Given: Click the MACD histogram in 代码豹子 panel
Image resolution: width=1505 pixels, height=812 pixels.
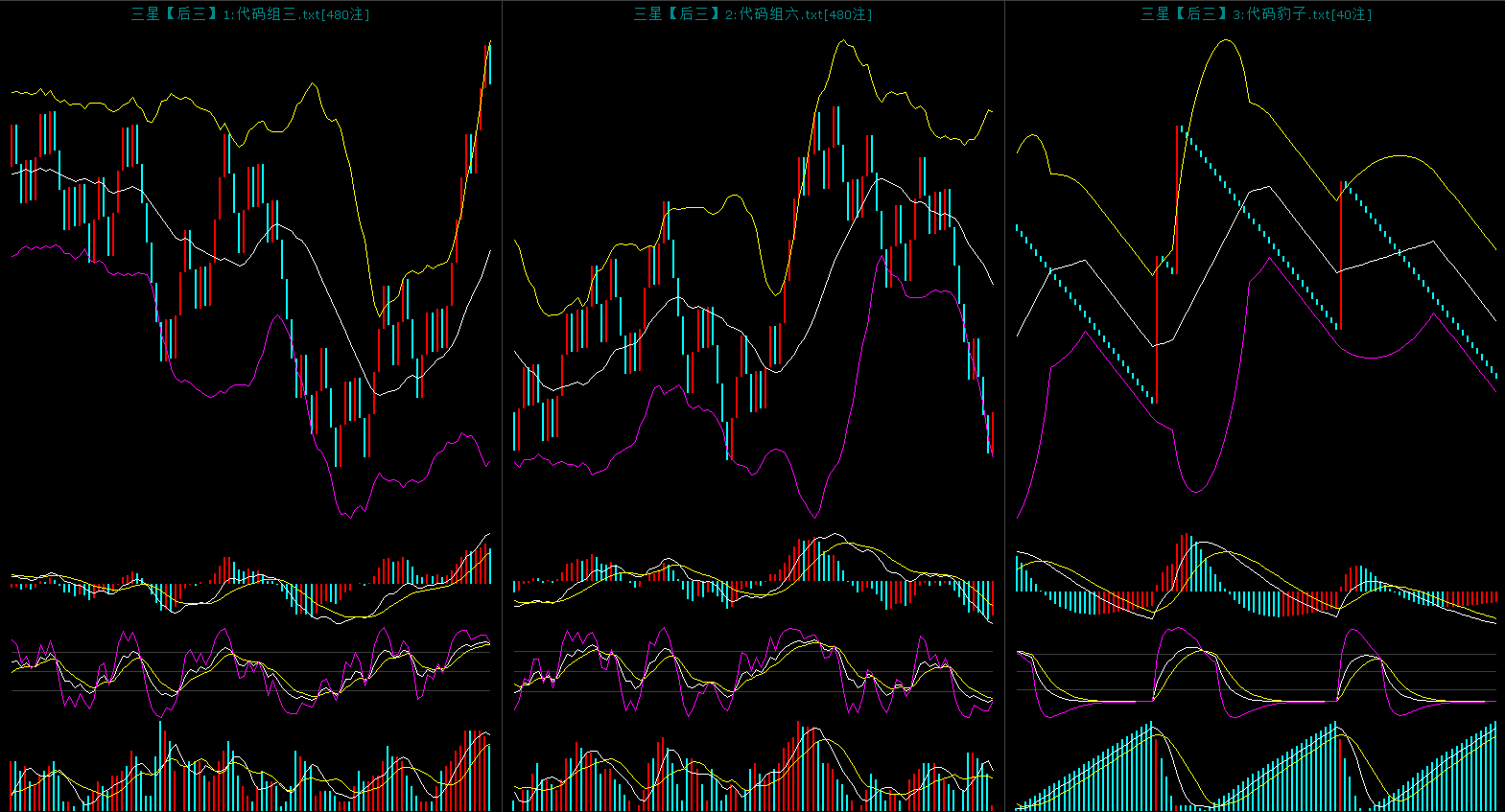Looking at the screenshot, I should tap(1256, 596).
